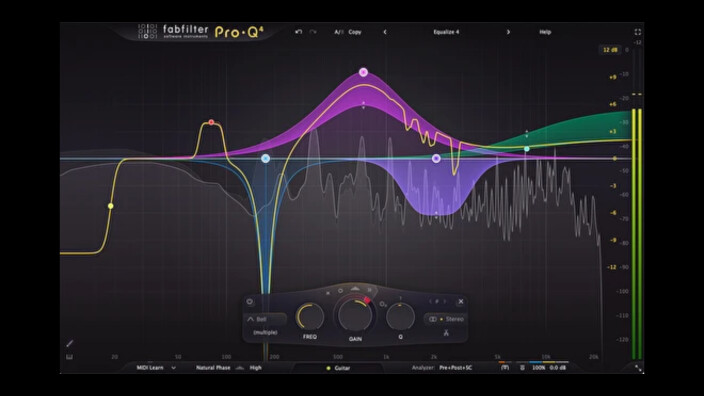The width and height of the screenshot is (704, 396).
Task: Open analyzer Pre+Post+SC settings
Action: point(456,368)
